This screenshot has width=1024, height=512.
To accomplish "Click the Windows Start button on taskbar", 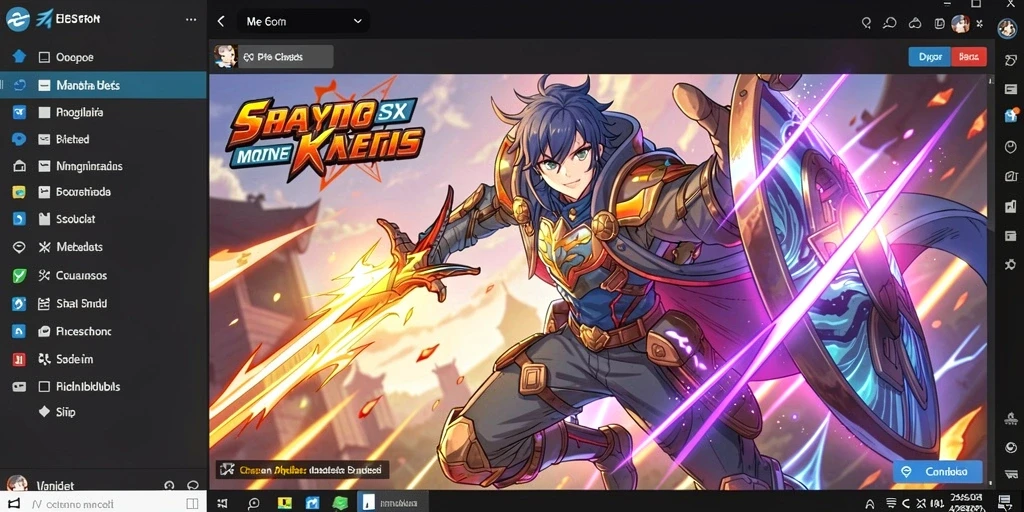I will [222, 503].
